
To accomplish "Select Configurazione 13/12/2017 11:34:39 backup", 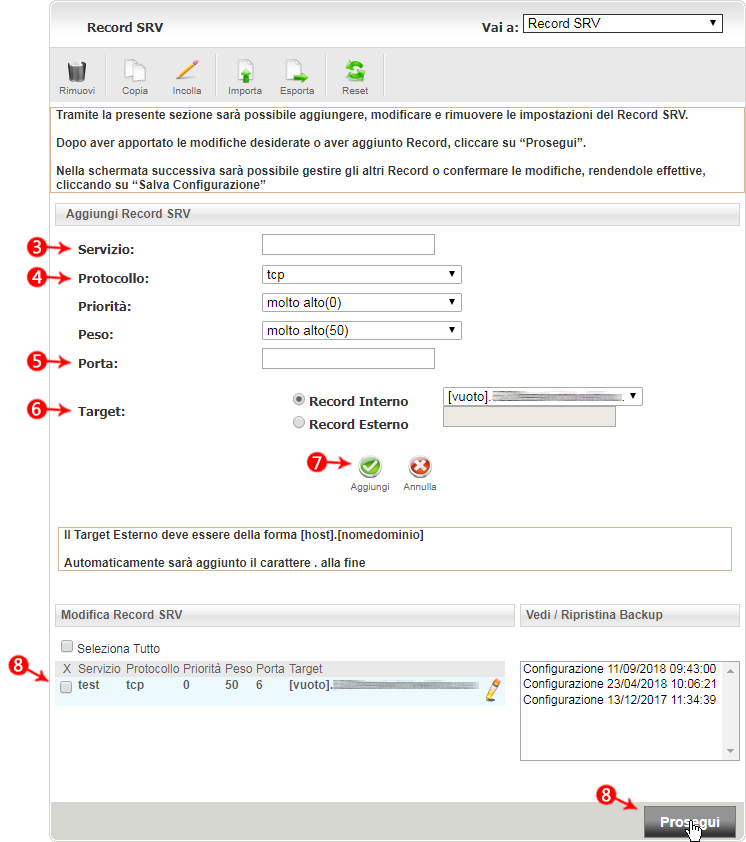I will [x=619, y=700].
